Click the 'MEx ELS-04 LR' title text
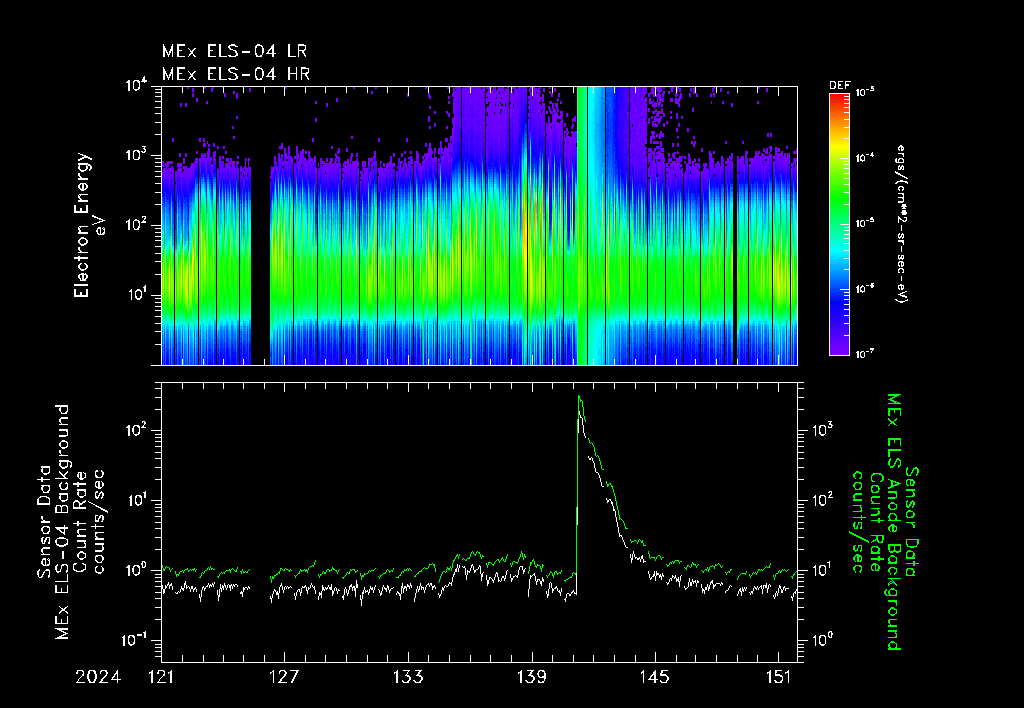This screenshot has height=708, width=1024. pos(234,51)
